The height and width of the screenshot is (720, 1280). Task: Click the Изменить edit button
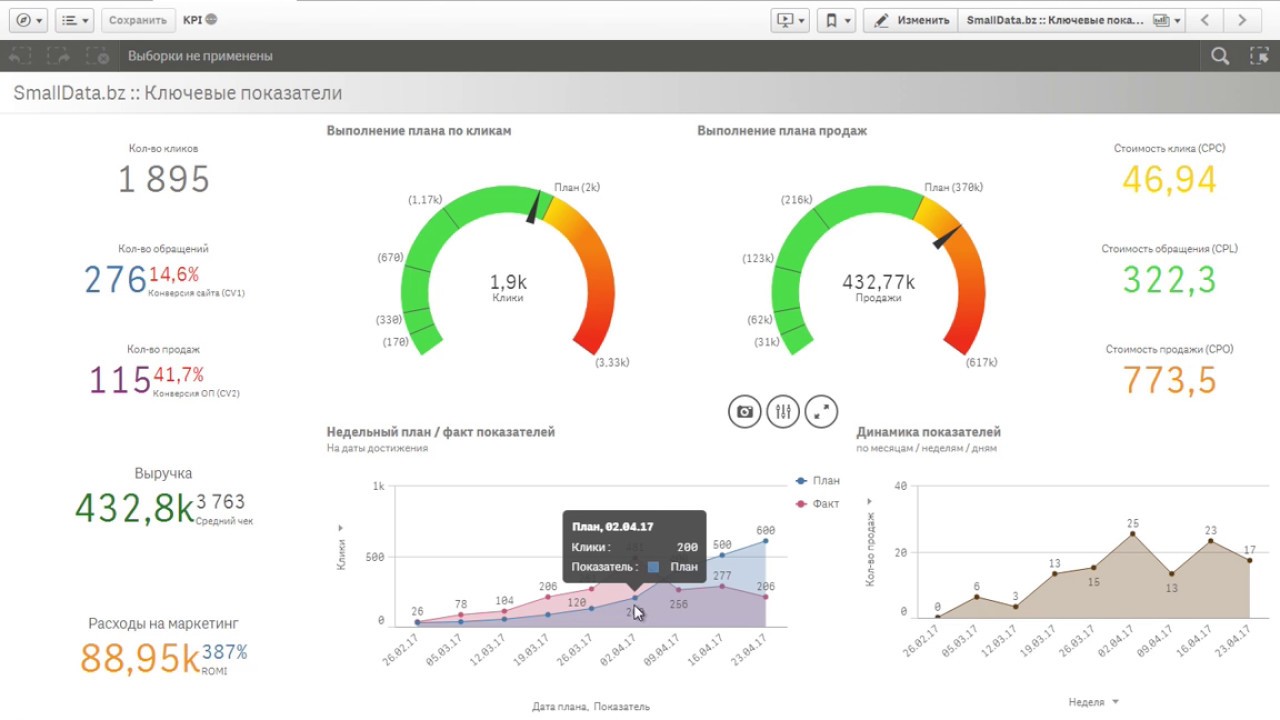tap(910, 20)
